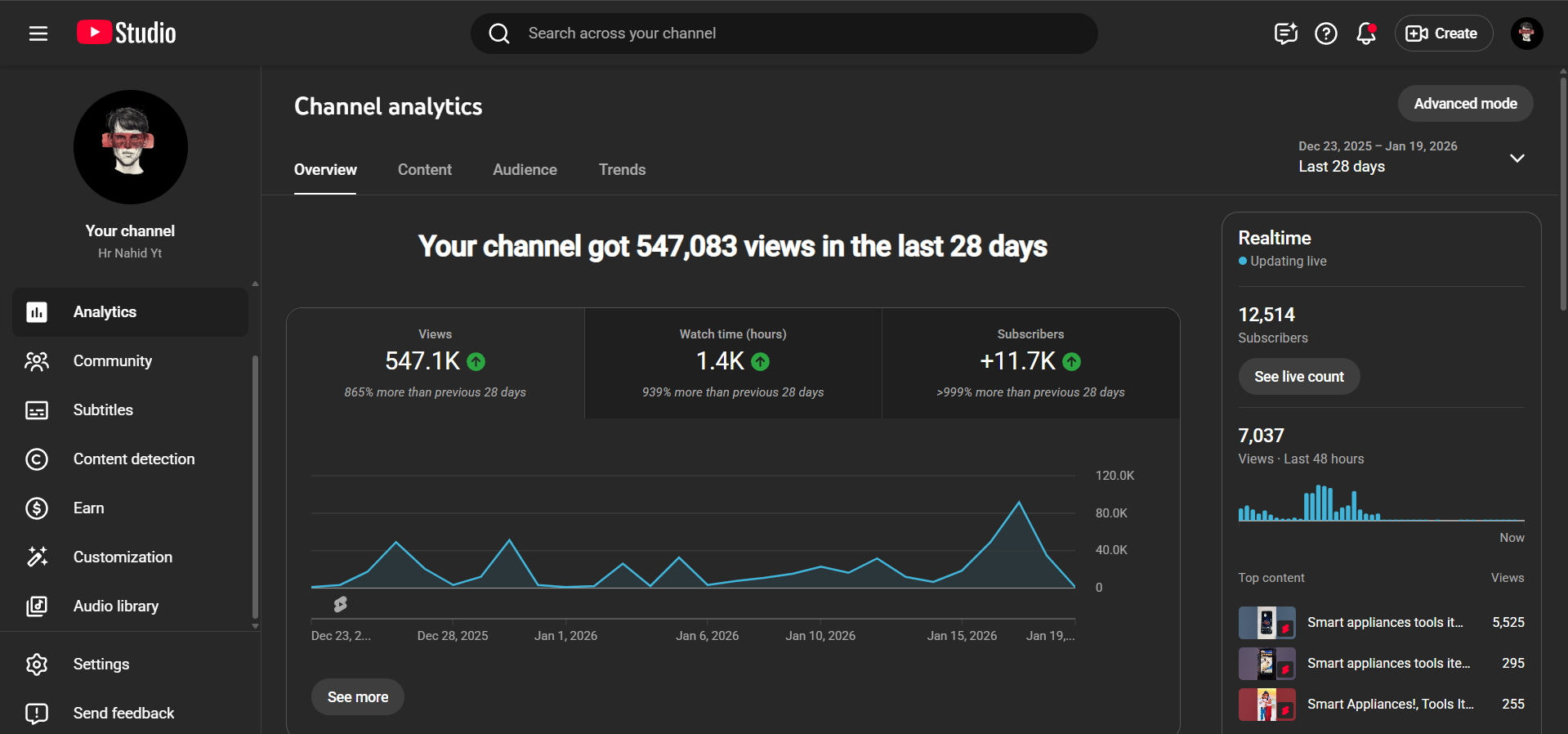Click the Advanced mode button
Image resolution: width=1568 pixels, height=734 pixels.
tap(1464, 104)
